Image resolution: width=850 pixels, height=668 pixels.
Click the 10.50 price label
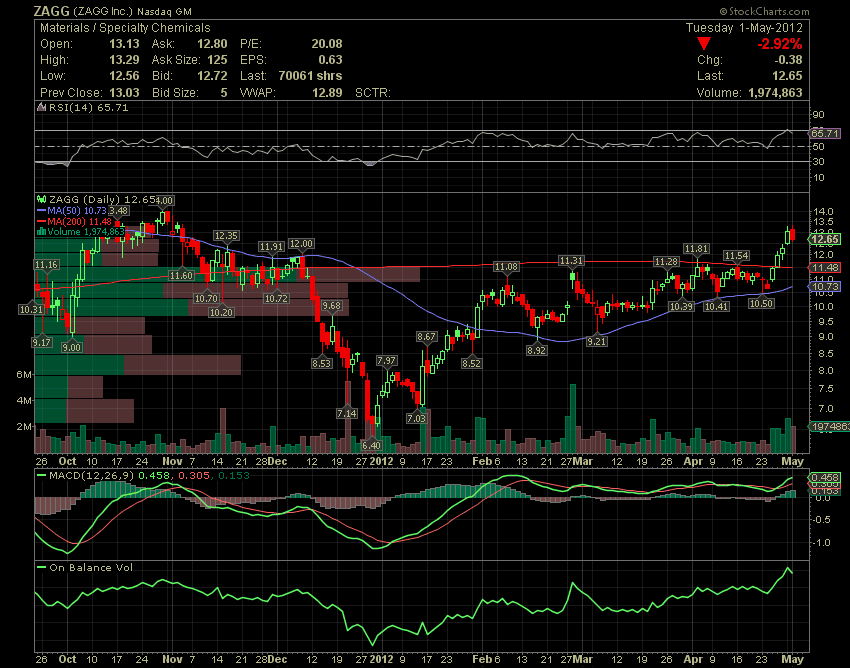(x=761, y=304)
